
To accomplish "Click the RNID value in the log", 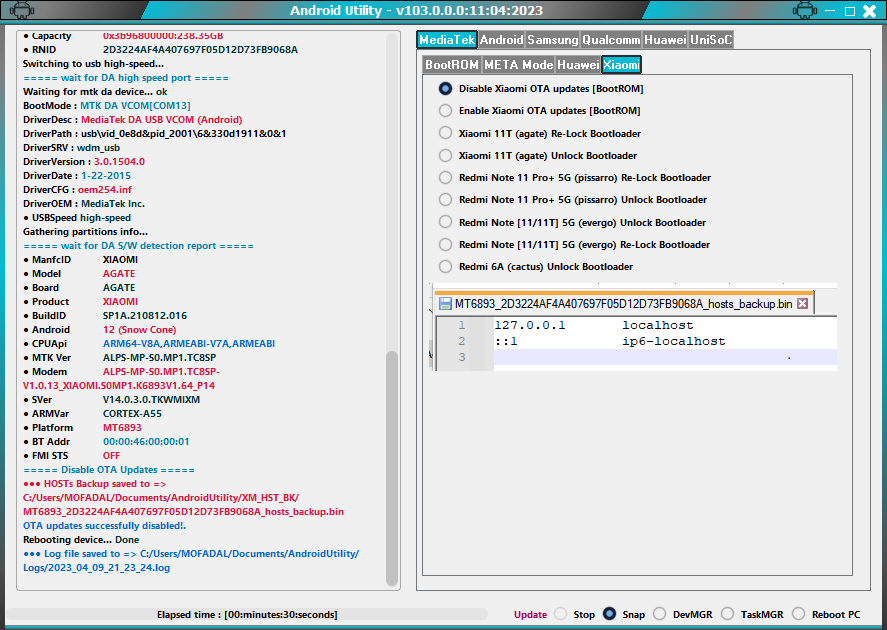I will pyautogui.click(x=200, y=50).
